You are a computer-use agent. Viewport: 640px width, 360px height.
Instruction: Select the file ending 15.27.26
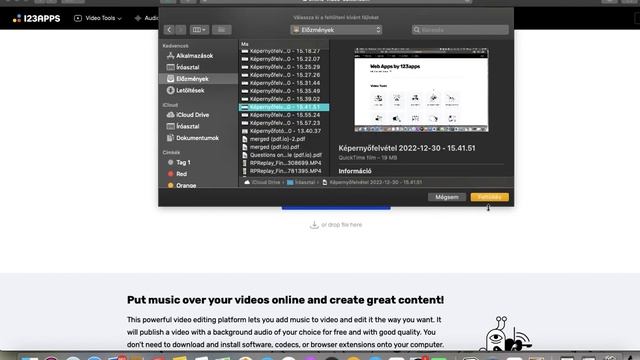tap(284, 75)
